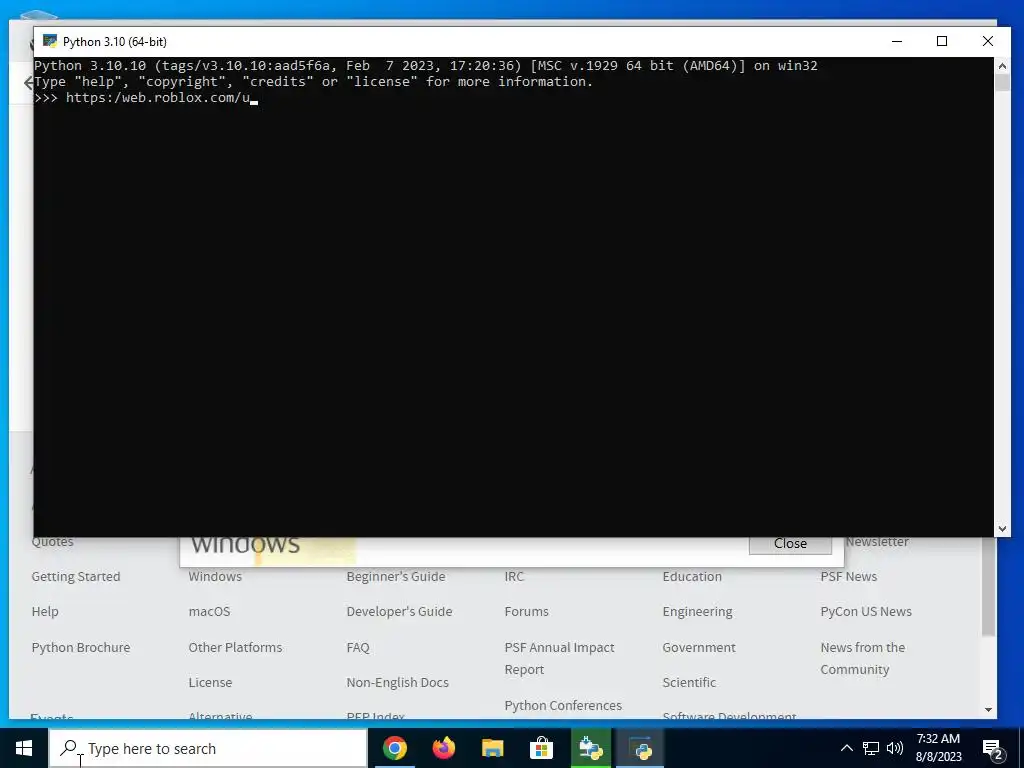Open the Quotes link
The image size is (1024, 768).
point(52,542)
